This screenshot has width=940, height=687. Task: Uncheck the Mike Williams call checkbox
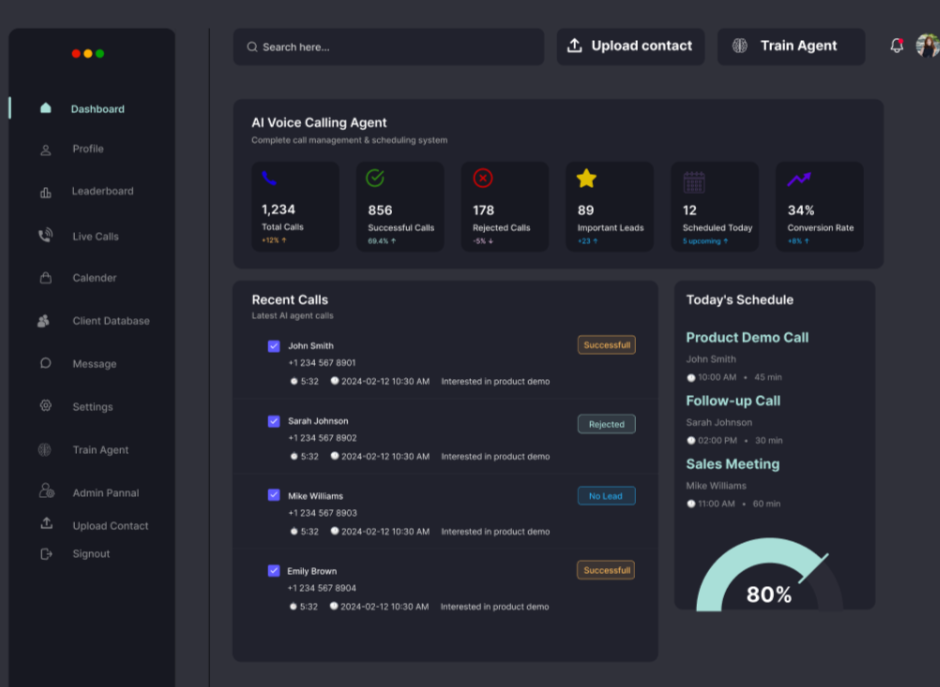click(274, 495)
